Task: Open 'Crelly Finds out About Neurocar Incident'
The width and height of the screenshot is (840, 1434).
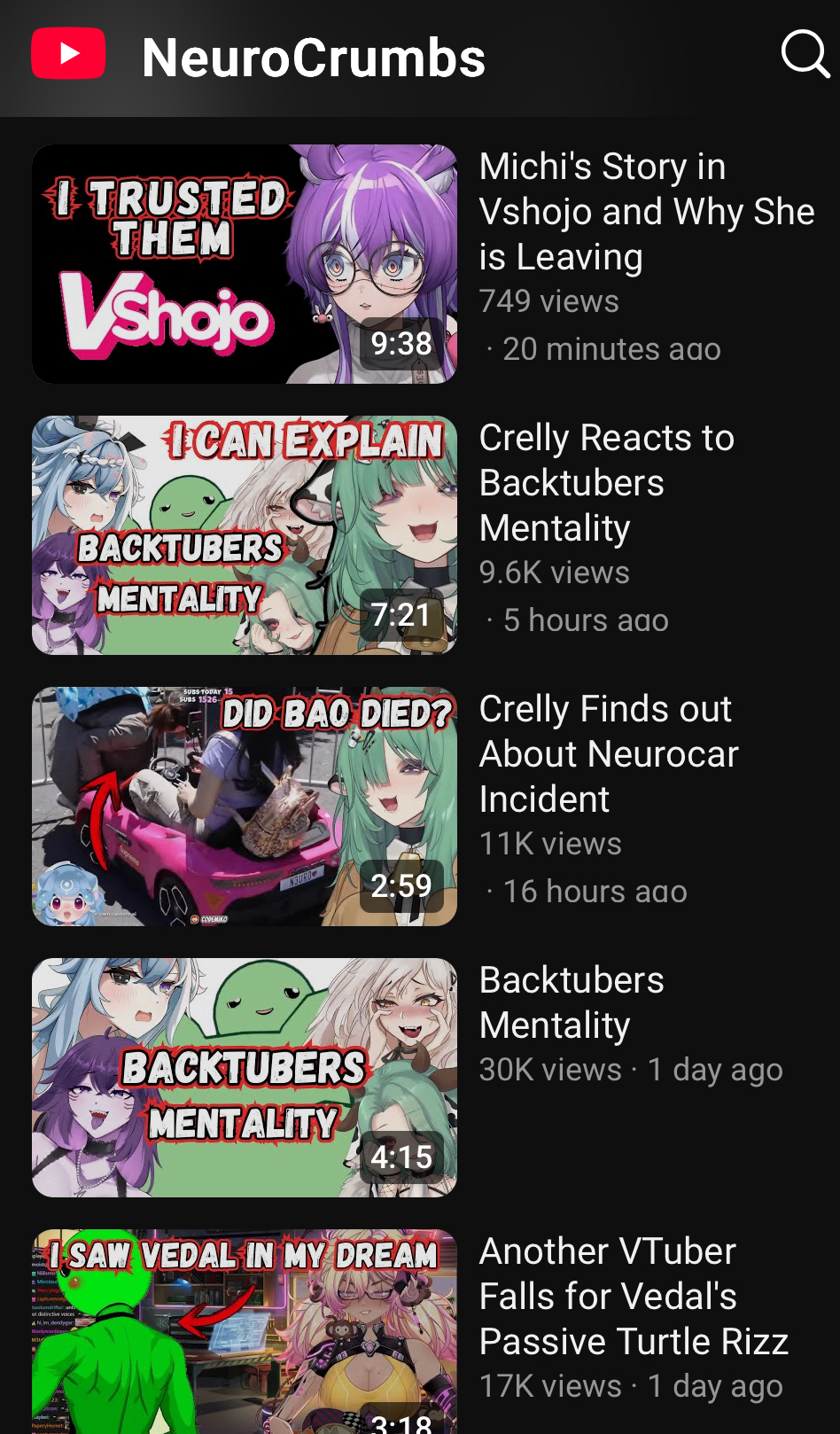Action: pyautogui.click(x=609, y=754)
